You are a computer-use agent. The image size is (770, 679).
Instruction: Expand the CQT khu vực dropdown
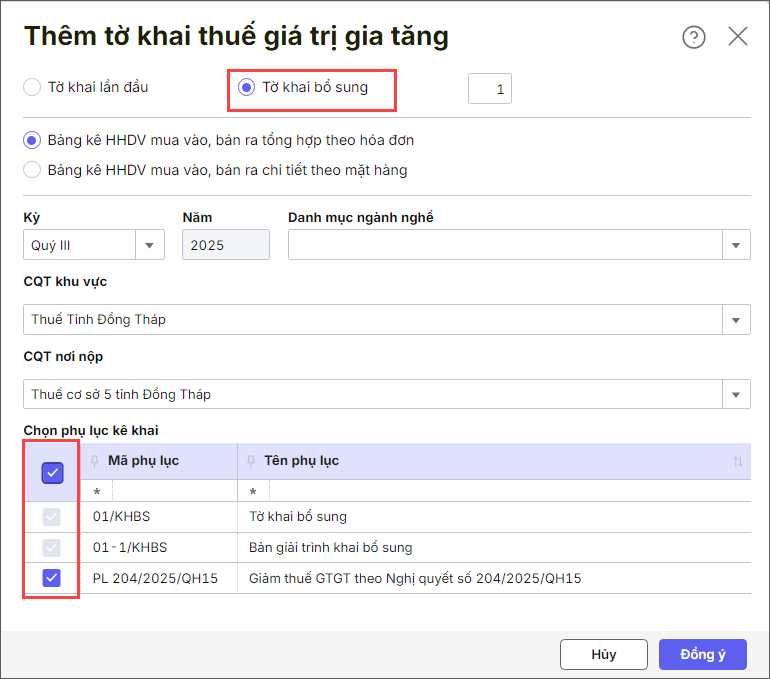coord(736,320)
